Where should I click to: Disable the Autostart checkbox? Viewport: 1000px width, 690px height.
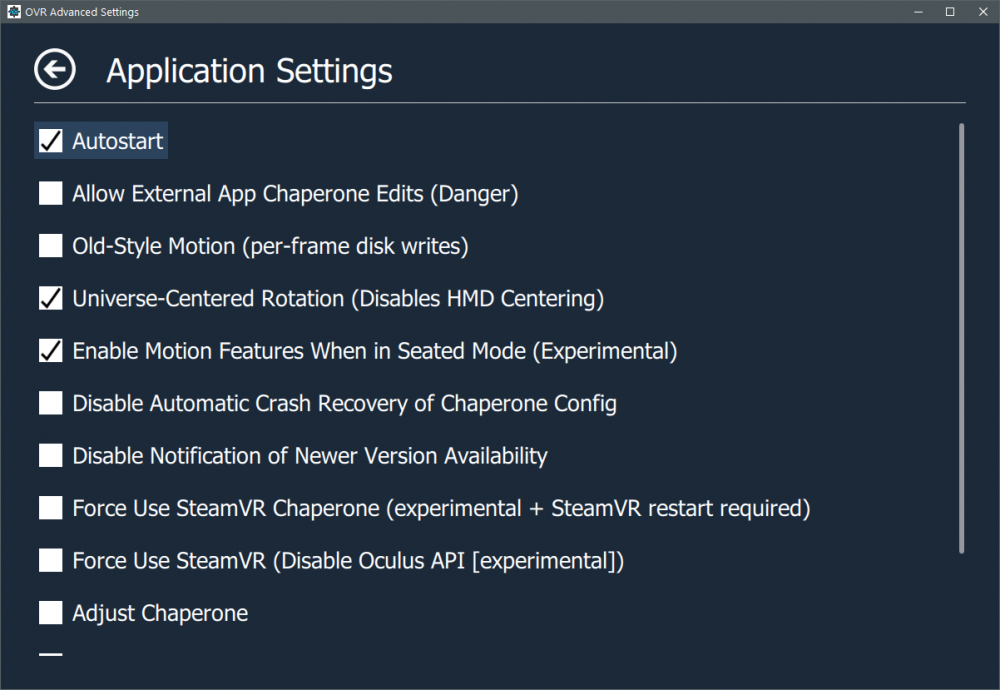coord(51,141)
